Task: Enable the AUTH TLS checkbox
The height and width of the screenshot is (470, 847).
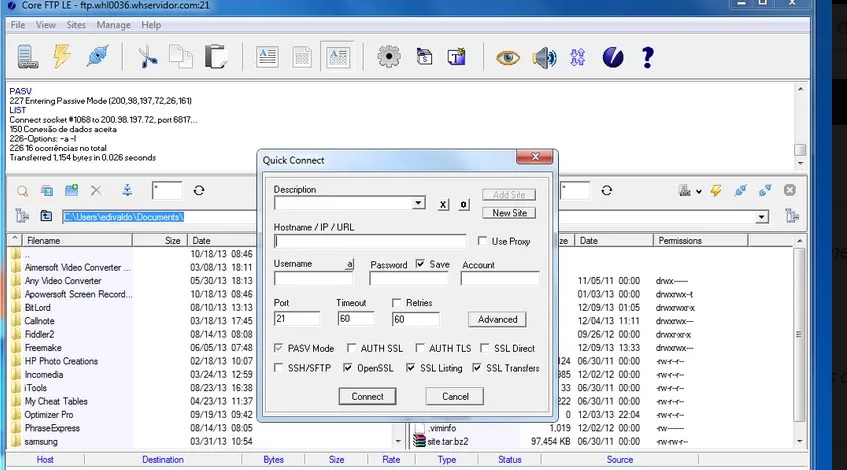Action: click(419, 348)
